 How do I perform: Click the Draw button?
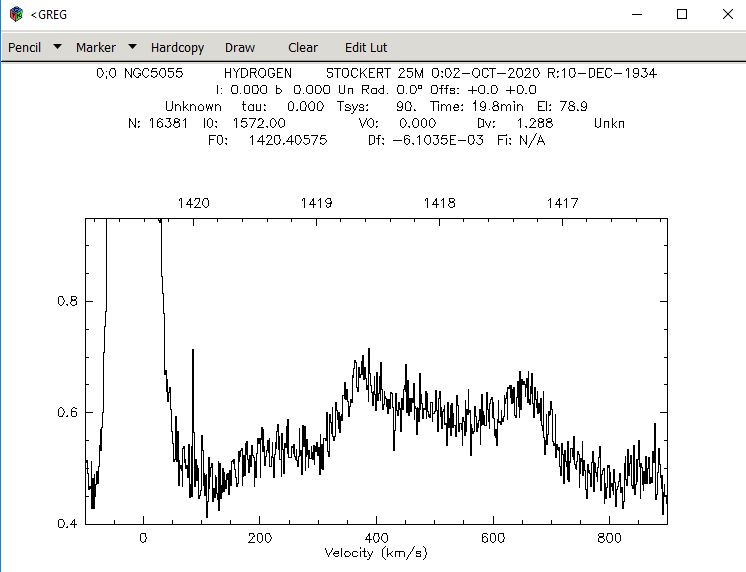240,48
